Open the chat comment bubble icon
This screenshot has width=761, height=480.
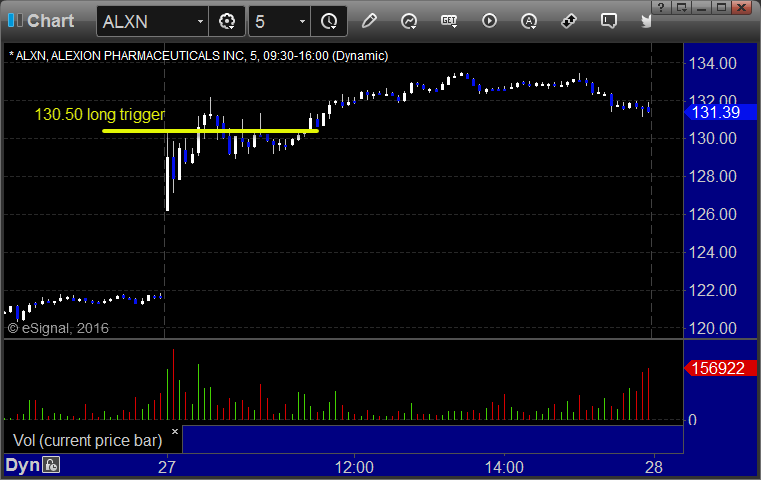tap(609, 21)
